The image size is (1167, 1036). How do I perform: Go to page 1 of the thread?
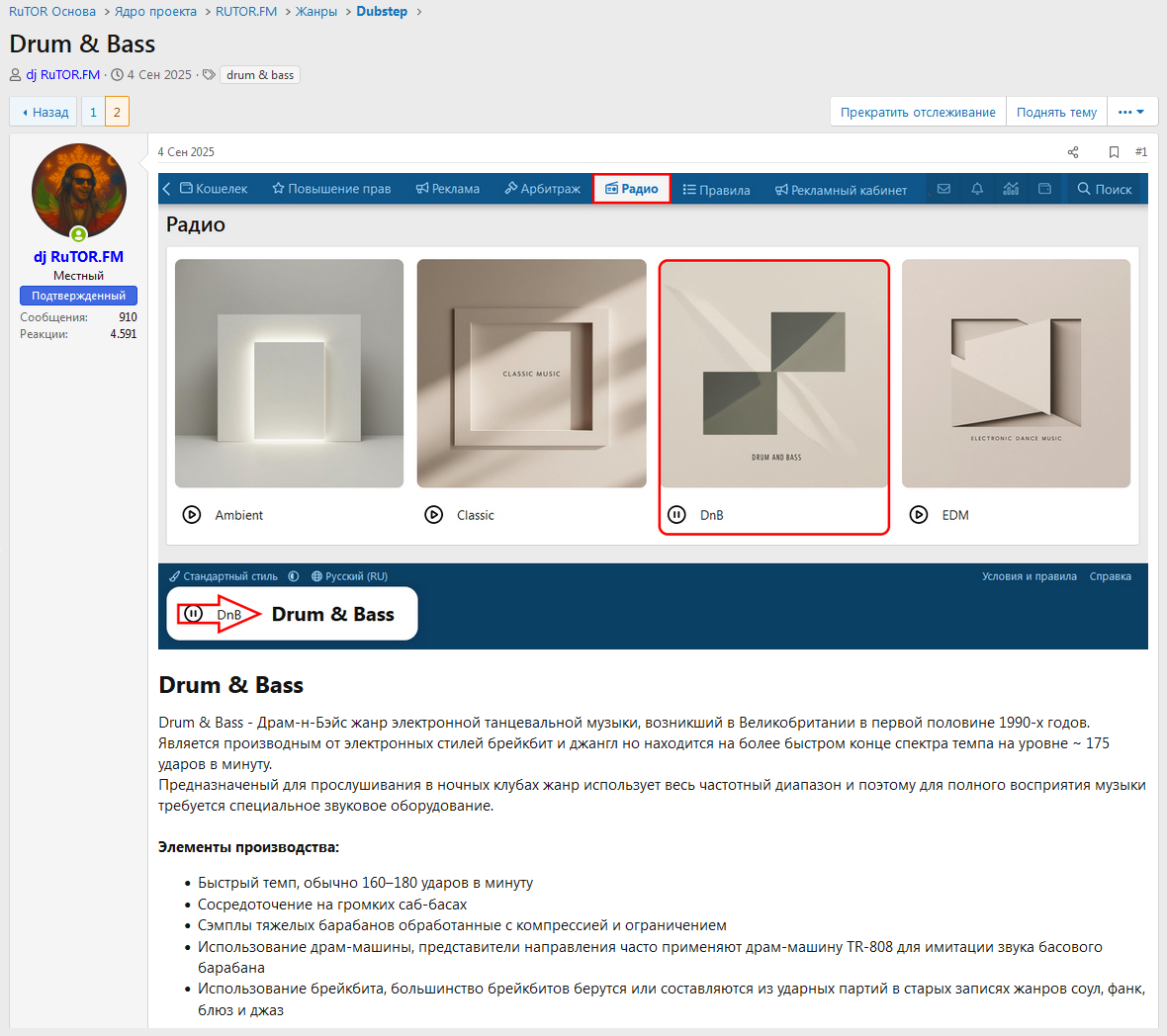click(x=93, y=112)
